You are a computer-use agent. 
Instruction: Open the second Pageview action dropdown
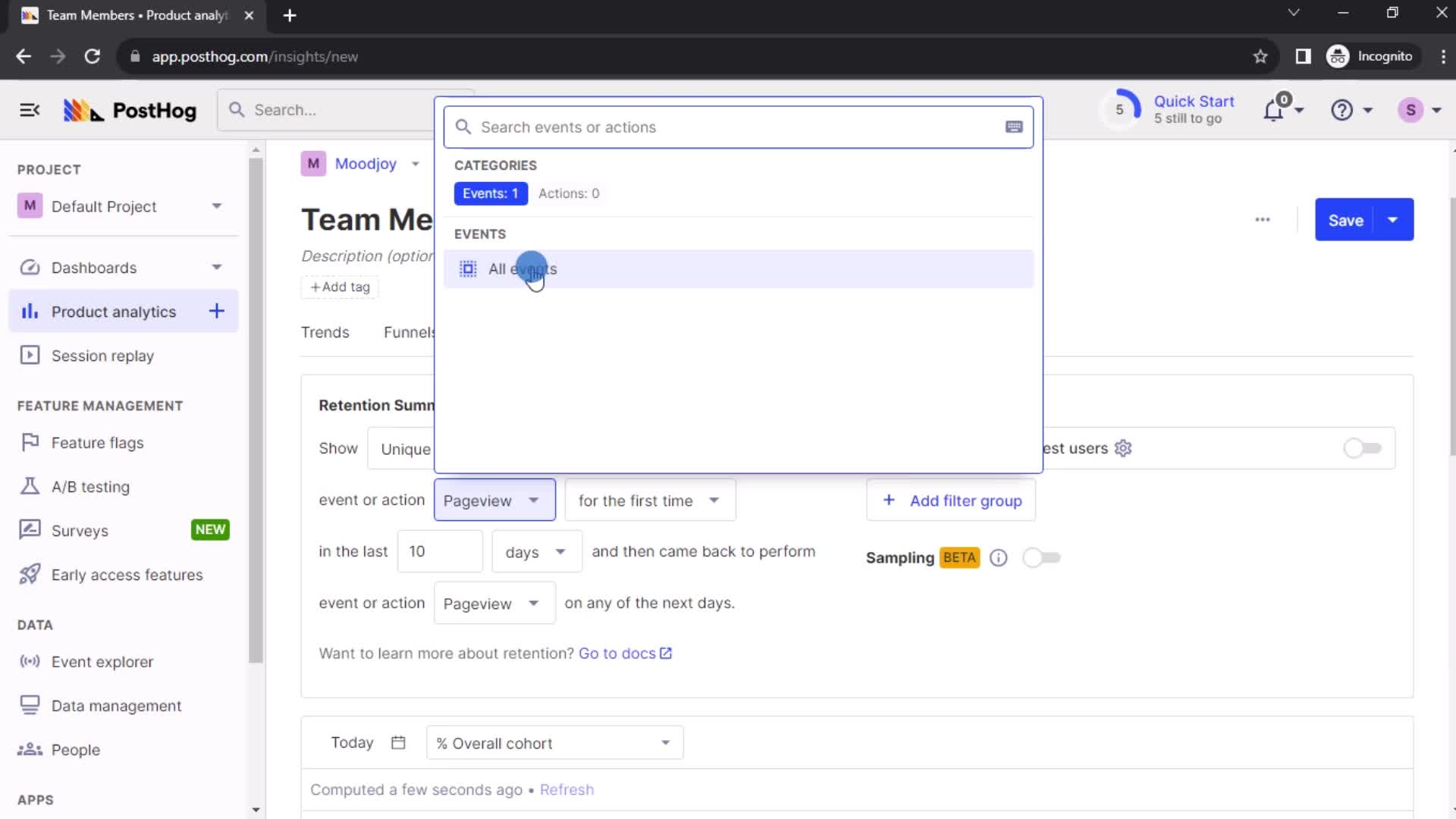490,603
